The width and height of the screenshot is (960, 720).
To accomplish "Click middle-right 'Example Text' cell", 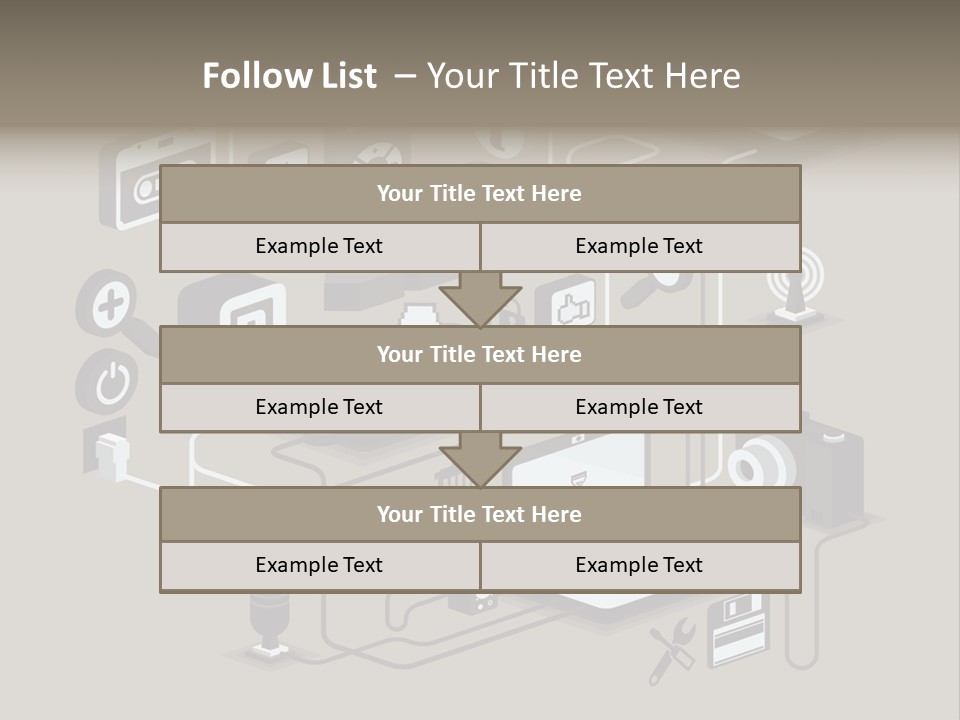I will (639, 407).
